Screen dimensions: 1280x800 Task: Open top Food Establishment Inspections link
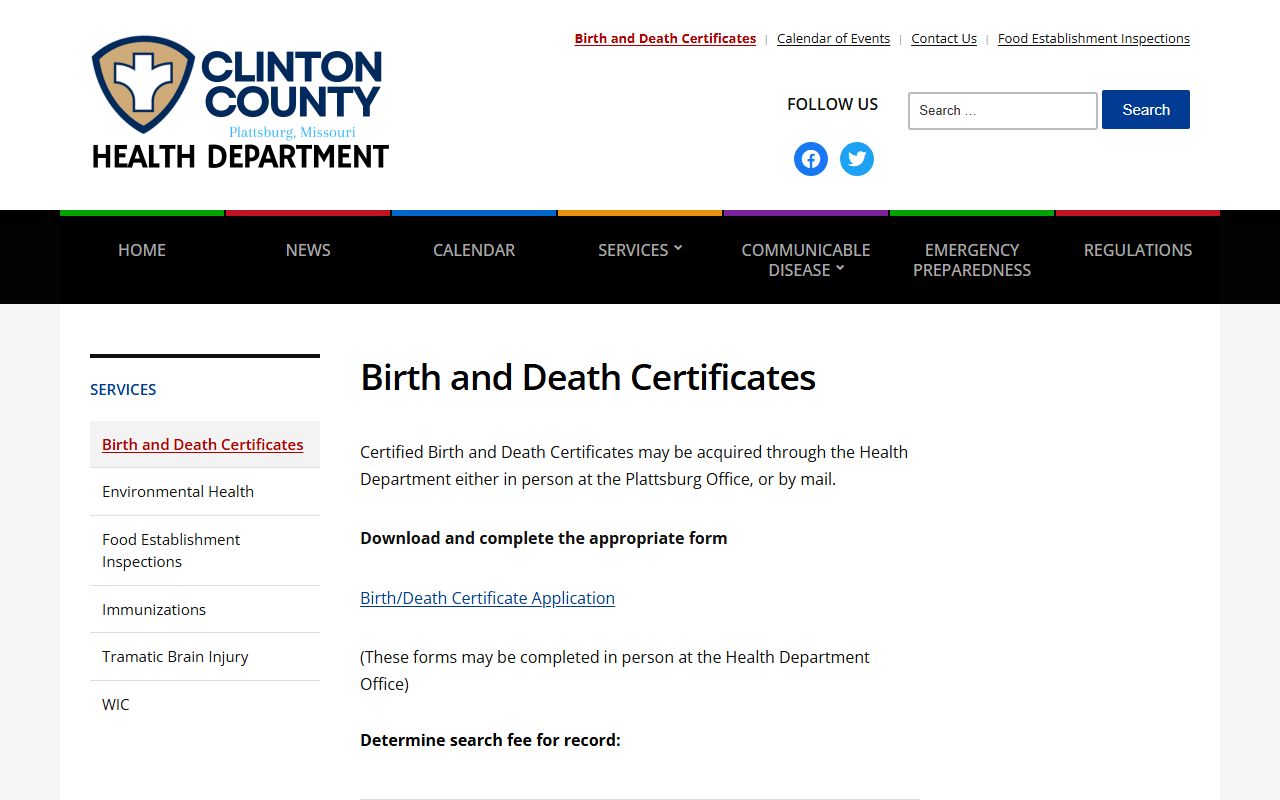coord(1094,39)
